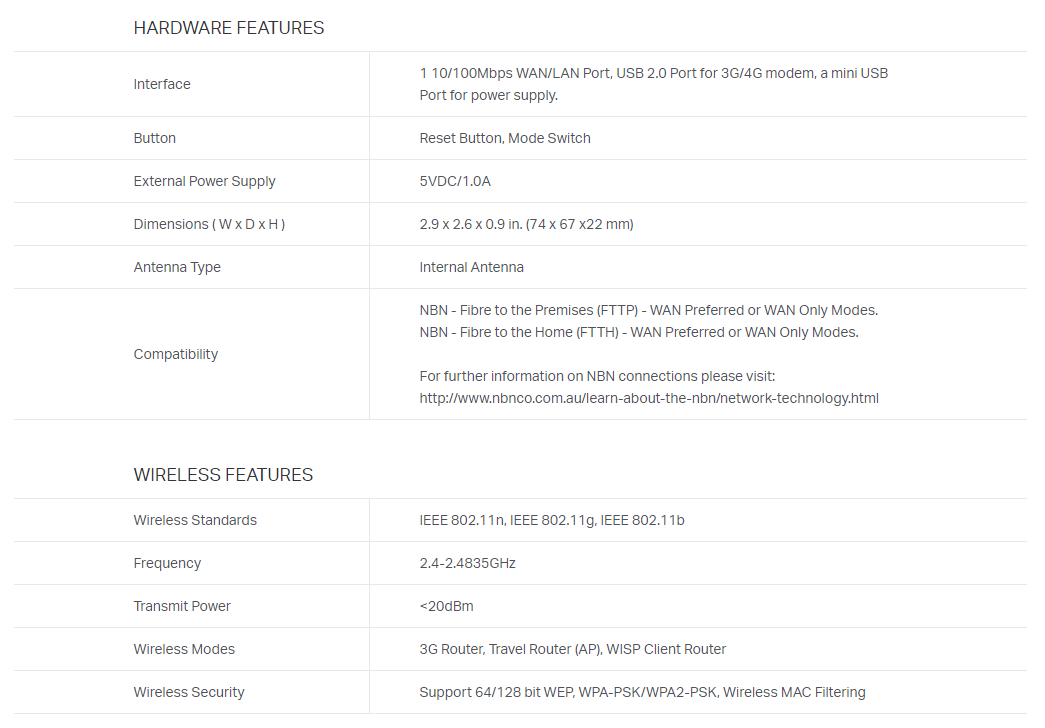Click the External Power Supply label
Viewport: 1045px width, 728px height.
[204, 181]
